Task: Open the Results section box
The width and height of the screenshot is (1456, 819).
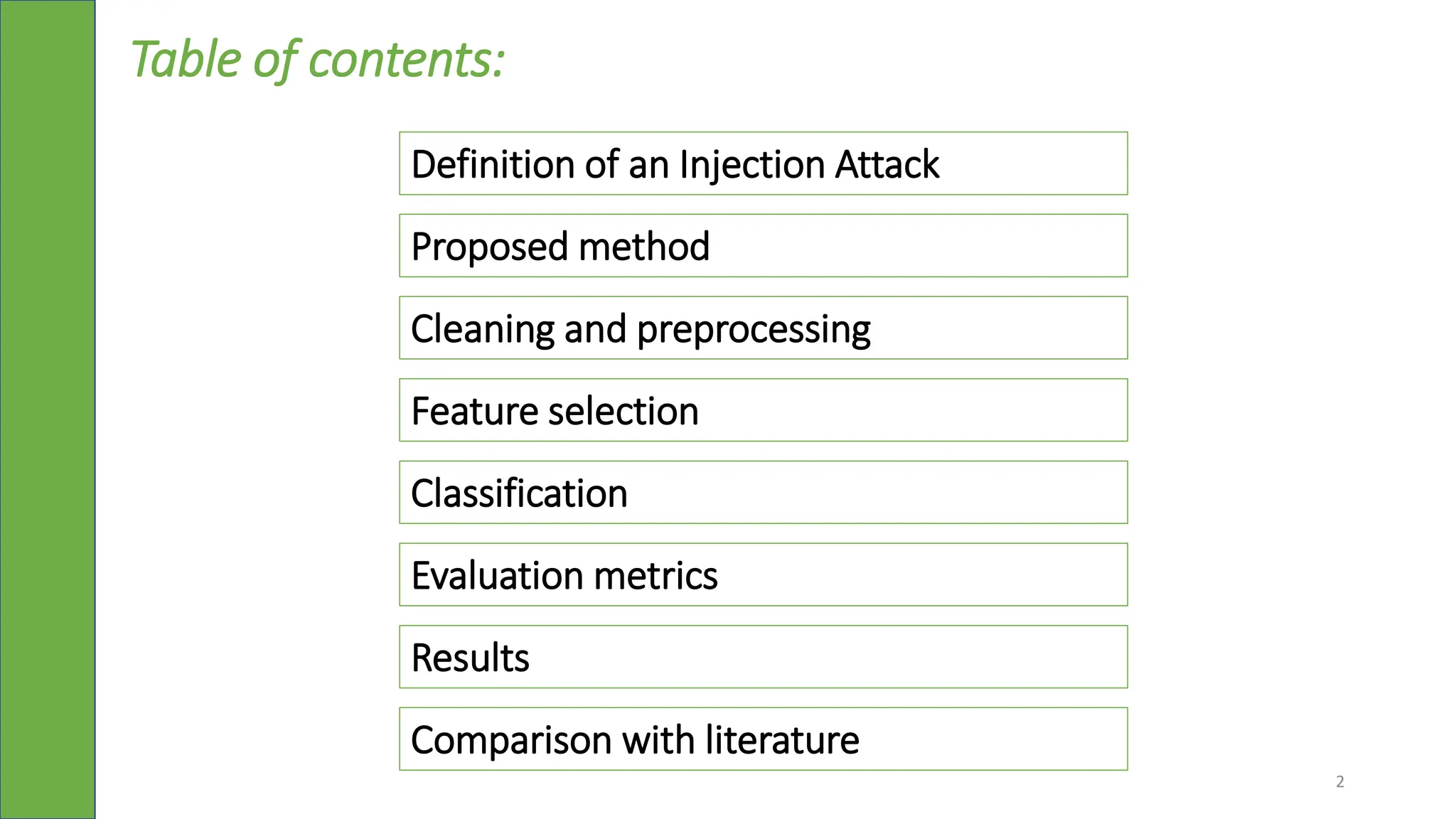Action: [x=763, y=657]
